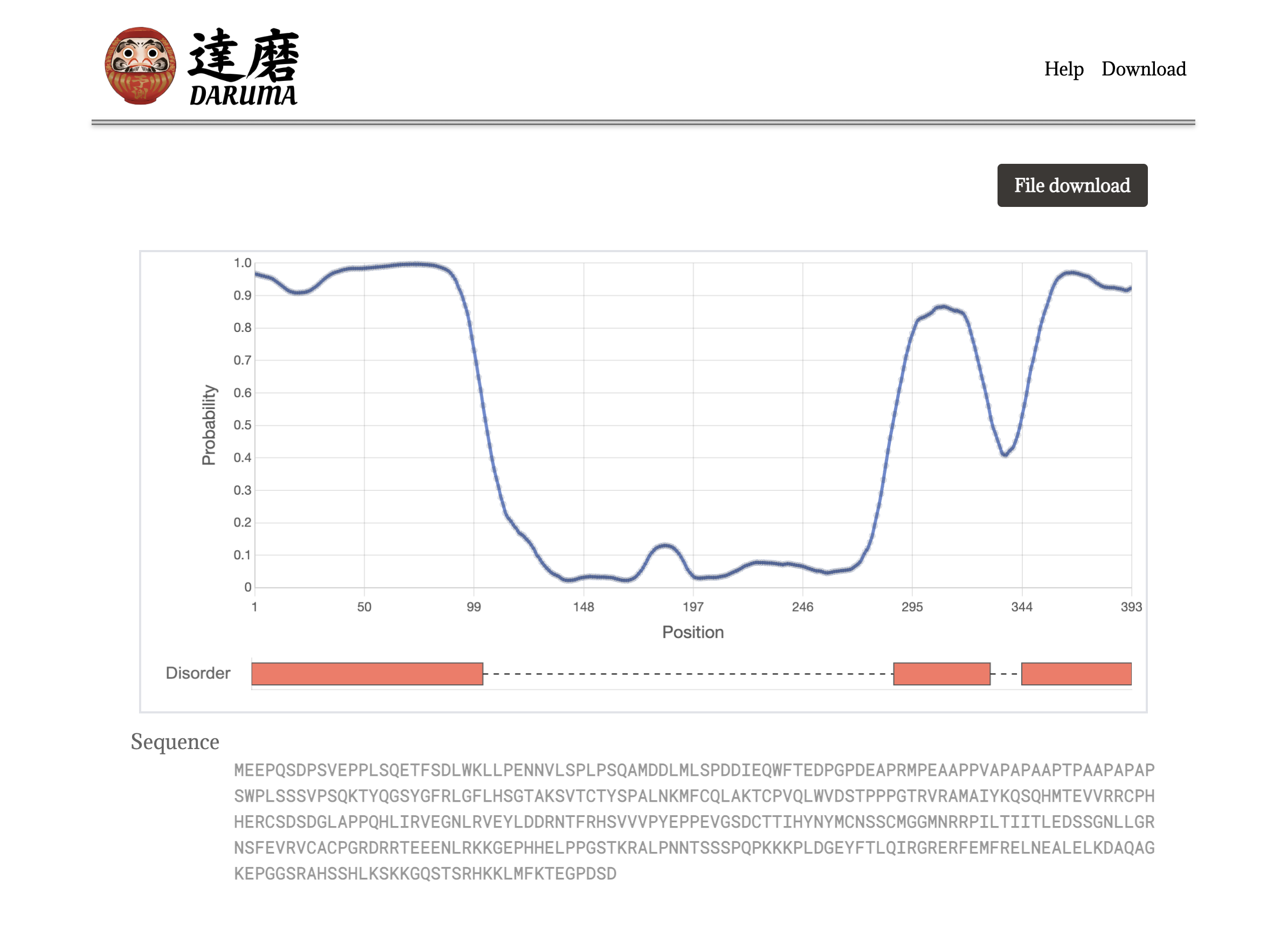Image resolution: width=1288 pixels, height=943 pixels.
Task: Click the middle disorder region bar
Action: pyautogui.click(x=941, y=674)
